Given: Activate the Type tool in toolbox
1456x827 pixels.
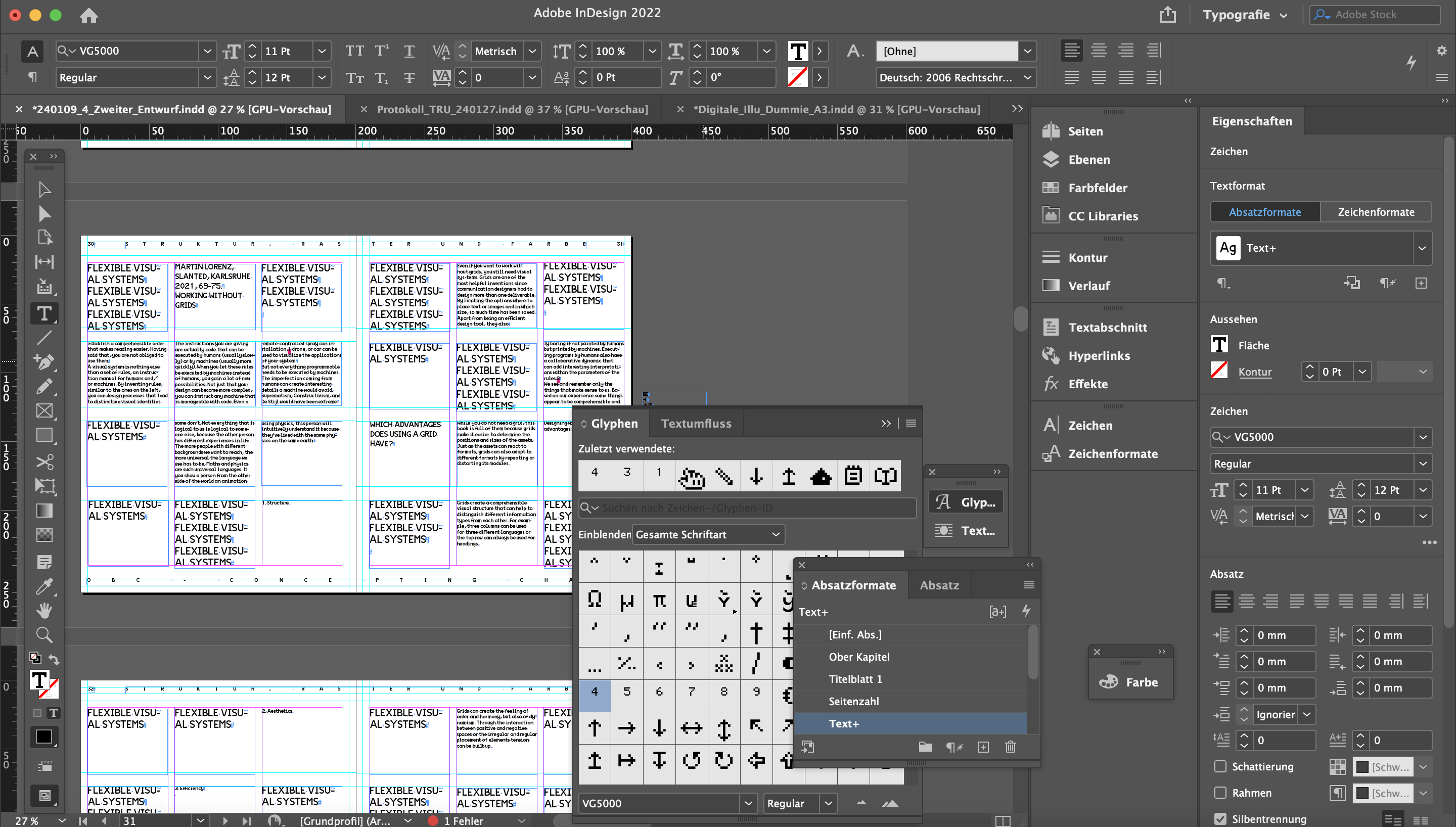Looking at the screenshot, I should coord(44,313).
